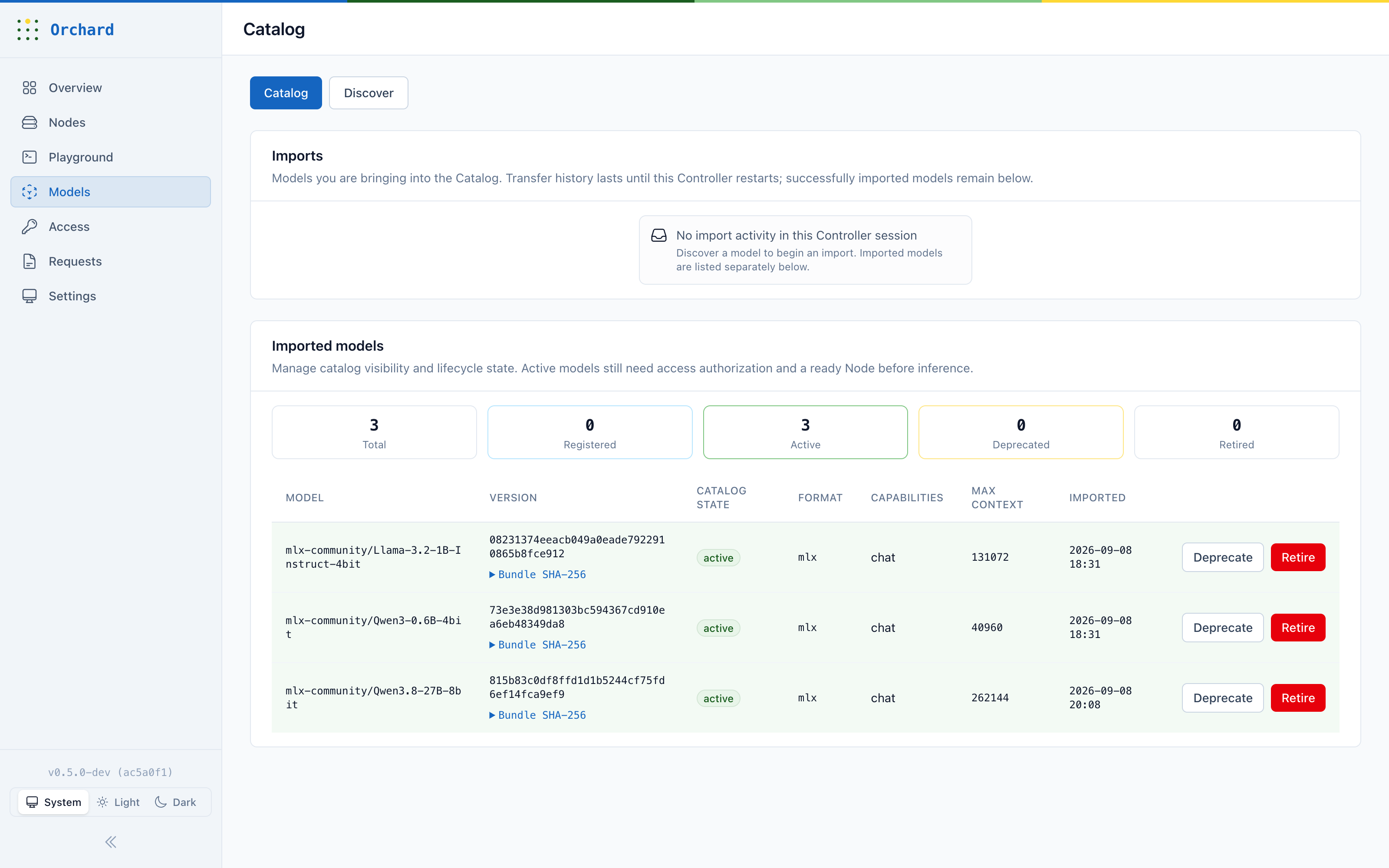Click the CAPABILITIES column header
Screen dimensions: 1389x868
pyautogui.click(x=907, y=498)
